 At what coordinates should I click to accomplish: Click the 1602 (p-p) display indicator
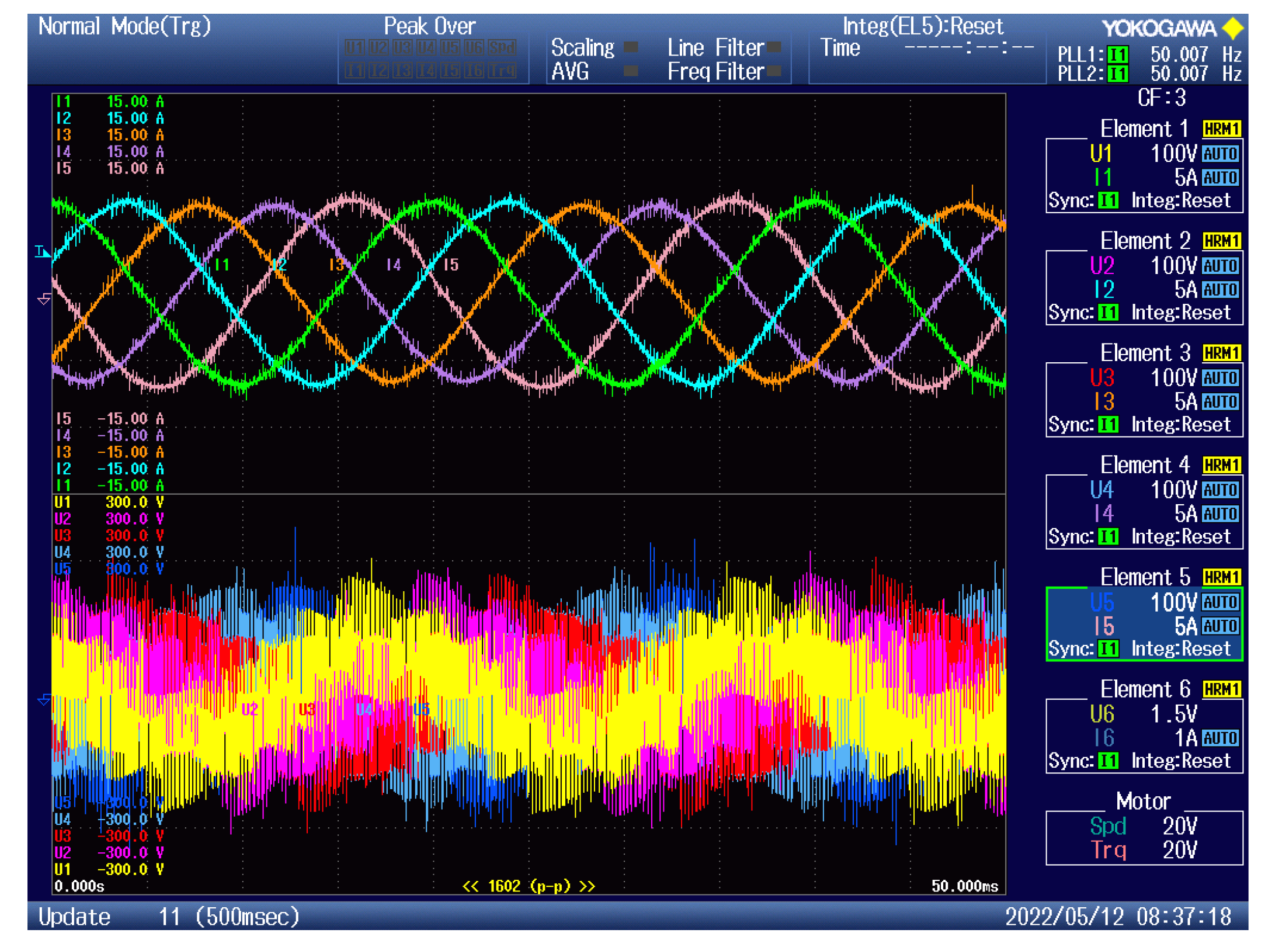(528, 886)
